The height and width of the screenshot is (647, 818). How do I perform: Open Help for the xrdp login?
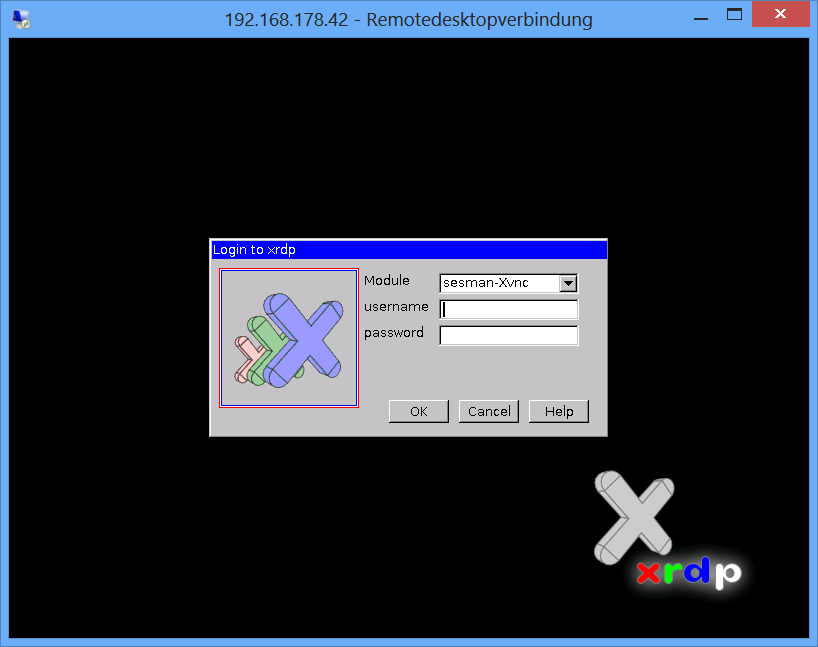559,412
